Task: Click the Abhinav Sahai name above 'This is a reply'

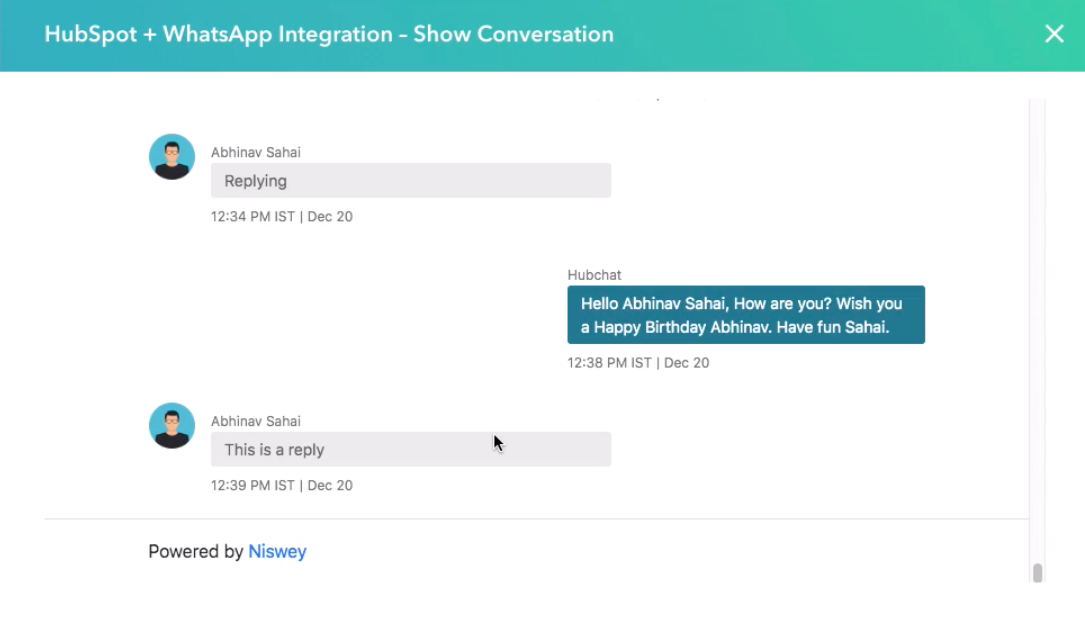Action: click(x=255, y=421)
